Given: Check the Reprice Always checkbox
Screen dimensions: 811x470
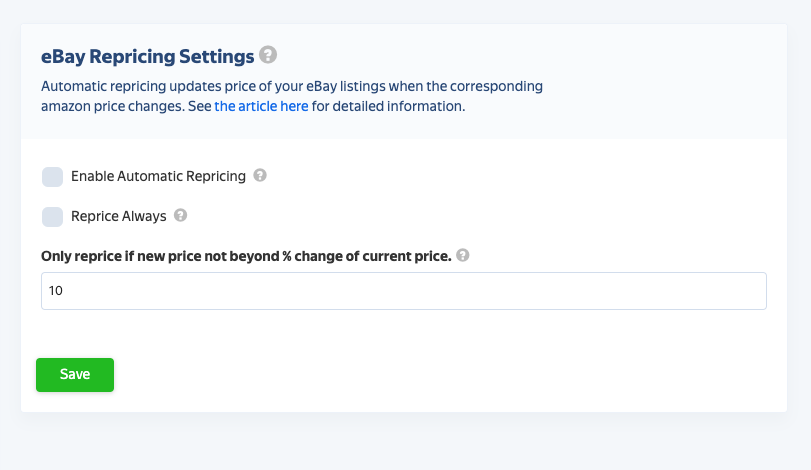Looking at the screenshot, I should (52, 217).
